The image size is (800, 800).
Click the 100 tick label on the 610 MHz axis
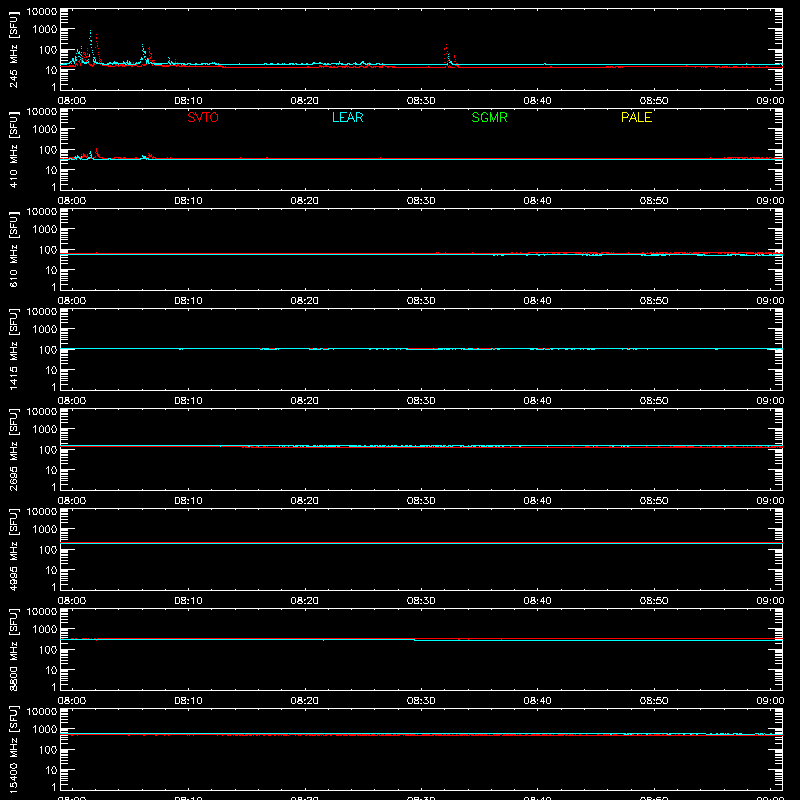(48, 250)
